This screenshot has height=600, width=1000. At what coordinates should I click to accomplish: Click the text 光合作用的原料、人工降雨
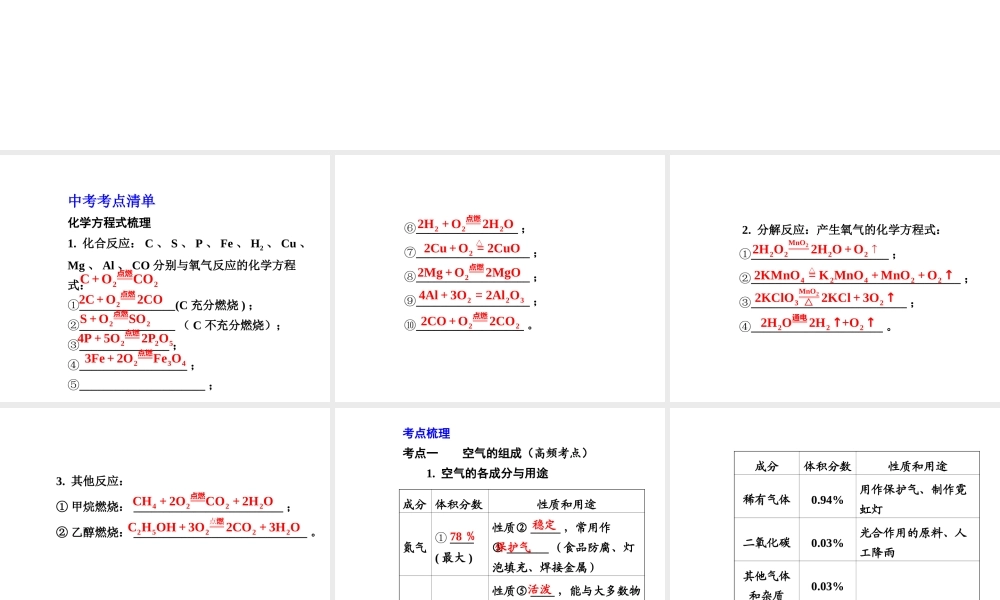coord(913,543)
